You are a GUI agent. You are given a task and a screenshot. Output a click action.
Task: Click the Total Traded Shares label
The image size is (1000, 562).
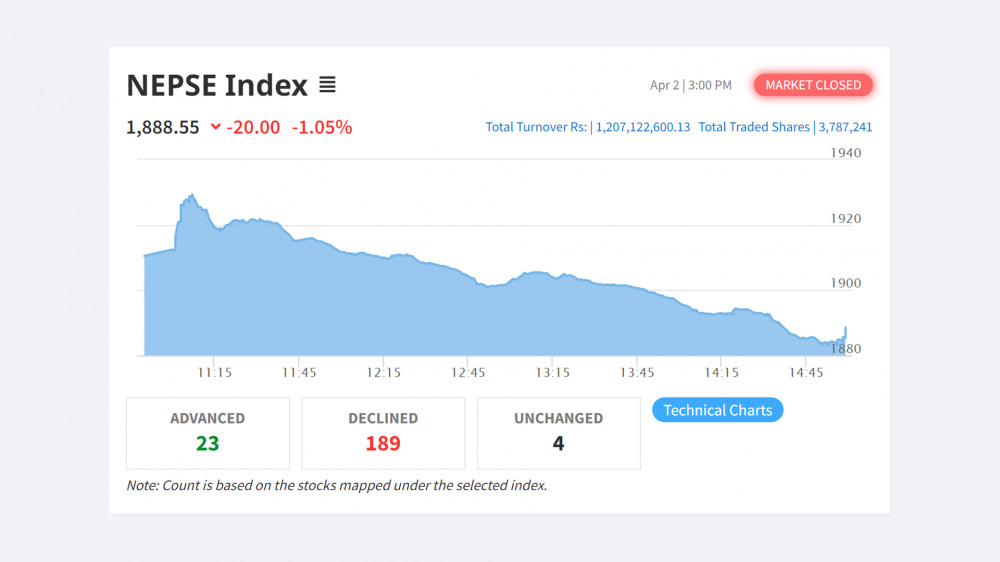point(755,127)
